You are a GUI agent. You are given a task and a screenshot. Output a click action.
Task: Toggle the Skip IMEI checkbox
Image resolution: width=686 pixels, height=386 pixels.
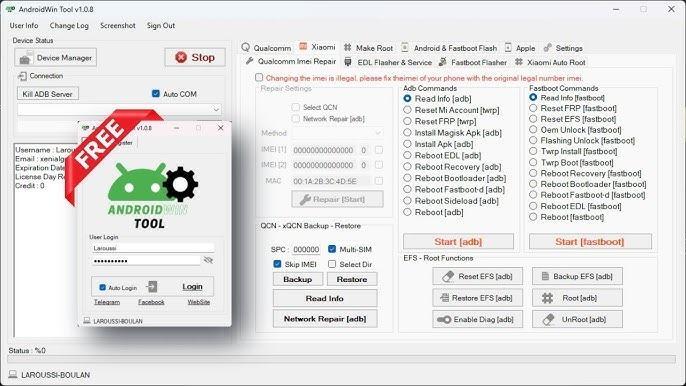point(277,264)
